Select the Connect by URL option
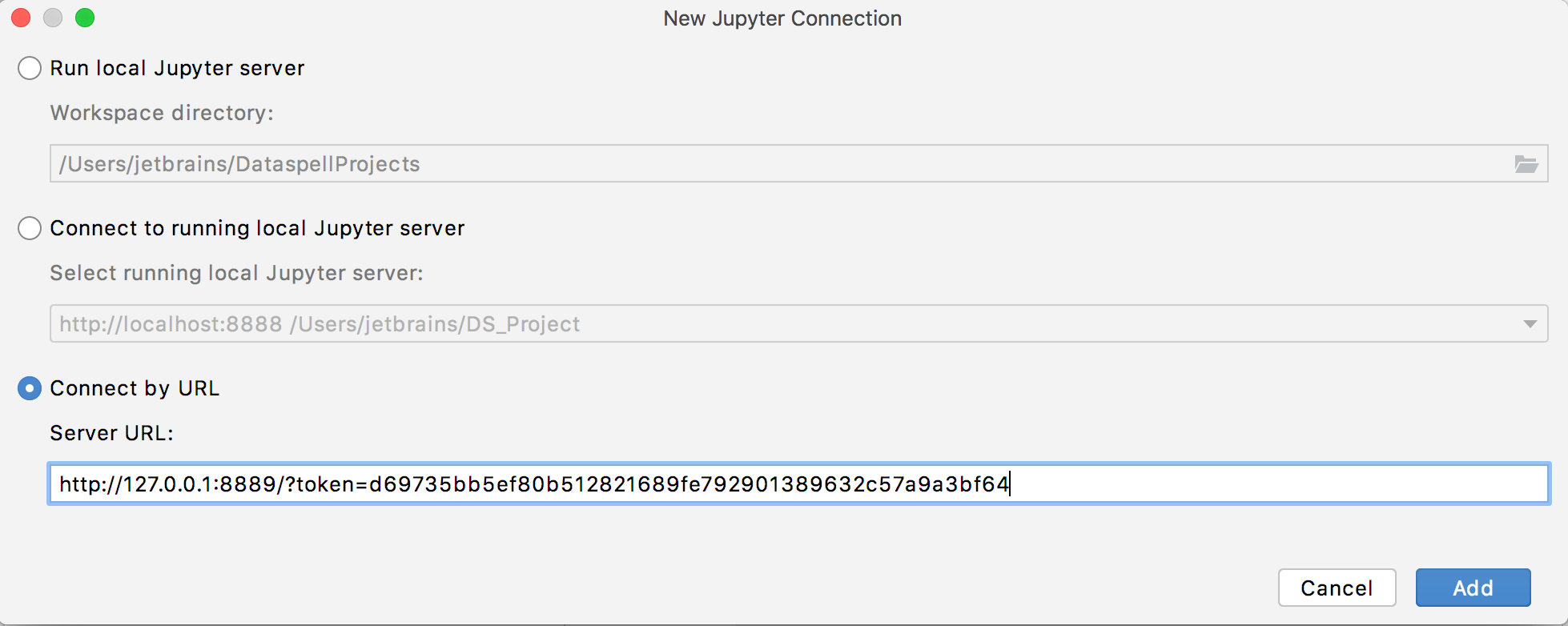This screenshot has width=1568, height=626. [29, 388]
